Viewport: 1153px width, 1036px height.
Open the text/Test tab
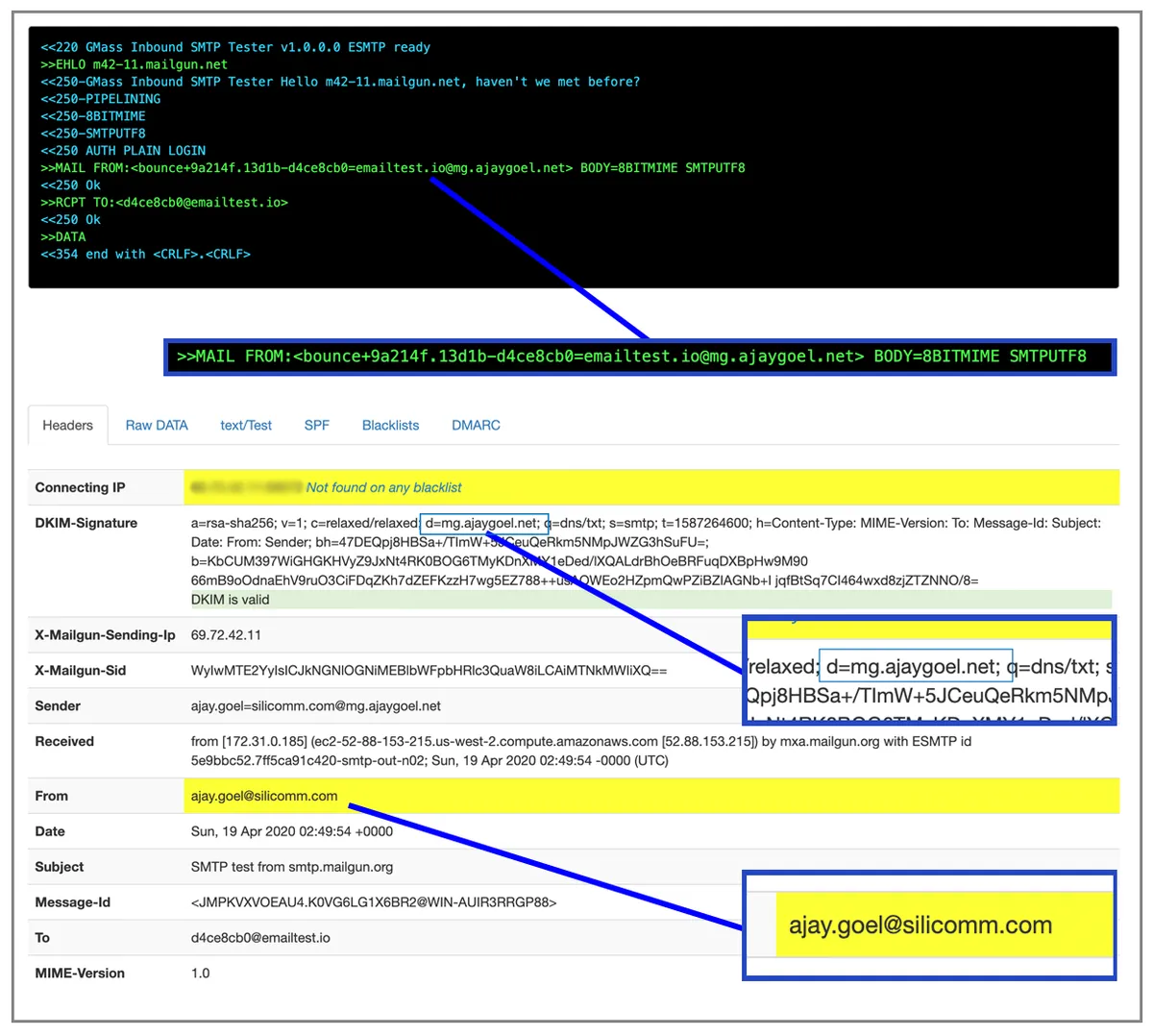pyautogui.click(x=246, y=425)
